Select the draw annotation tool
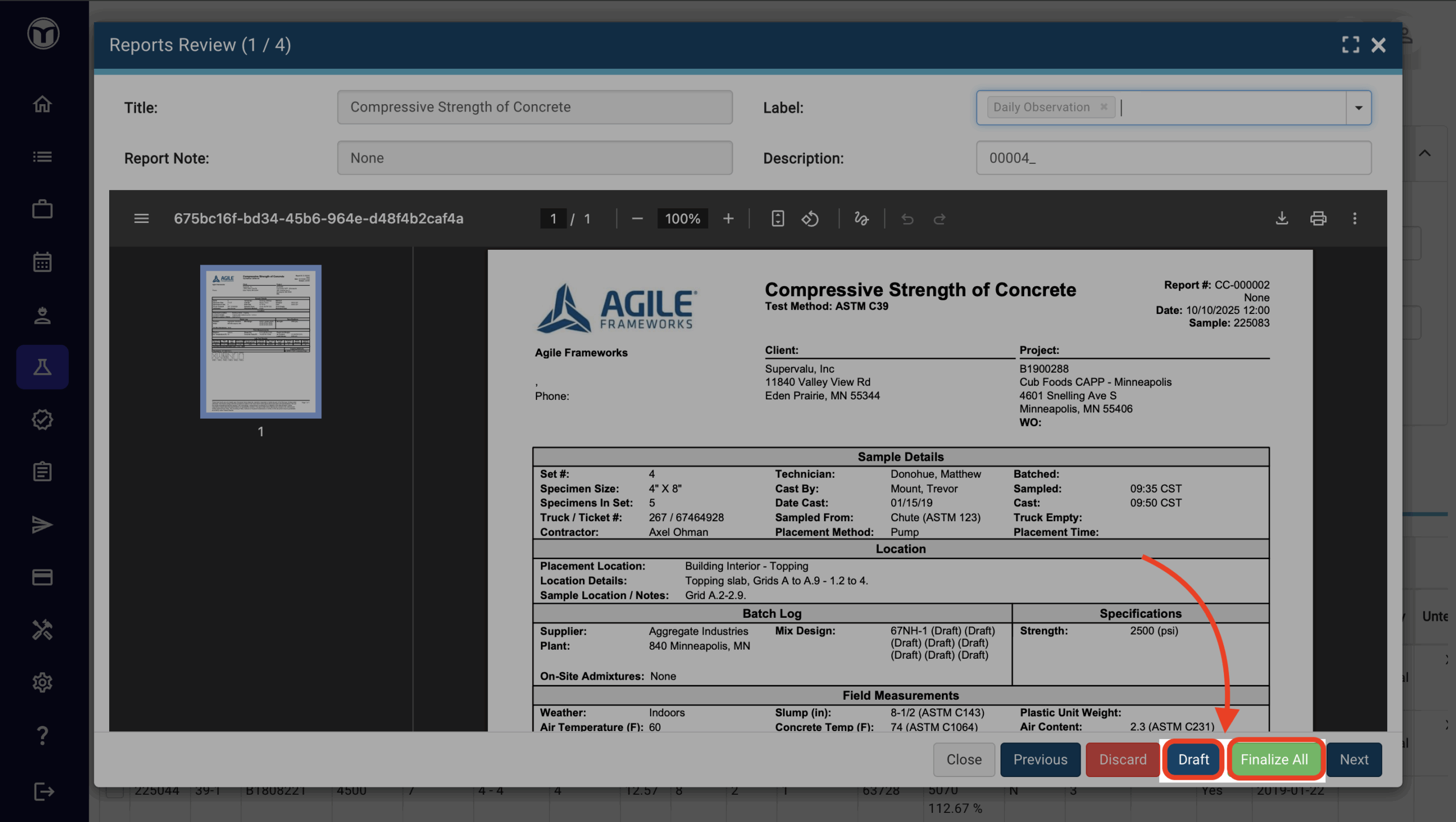This screenshot has height=822, width=1456. pos(861,218)
